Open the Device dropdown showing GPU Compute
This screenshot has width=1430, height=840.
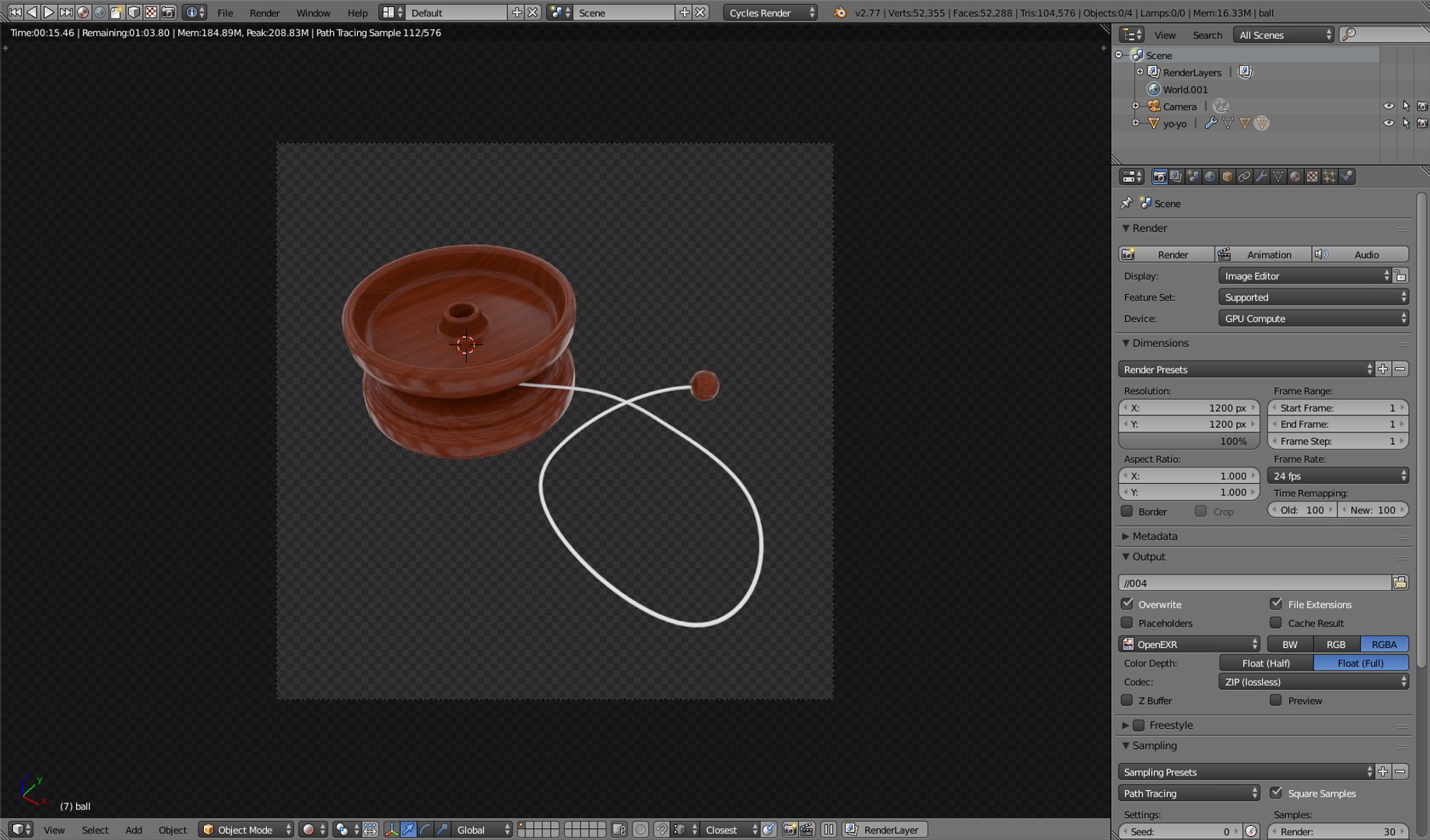(1313, 318)
